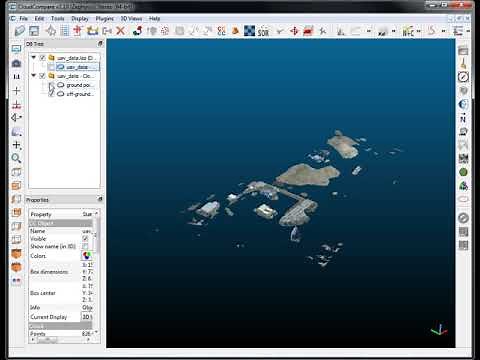Open the File menu
Viewport: 480px width, 360px height.
pos(23,19)
